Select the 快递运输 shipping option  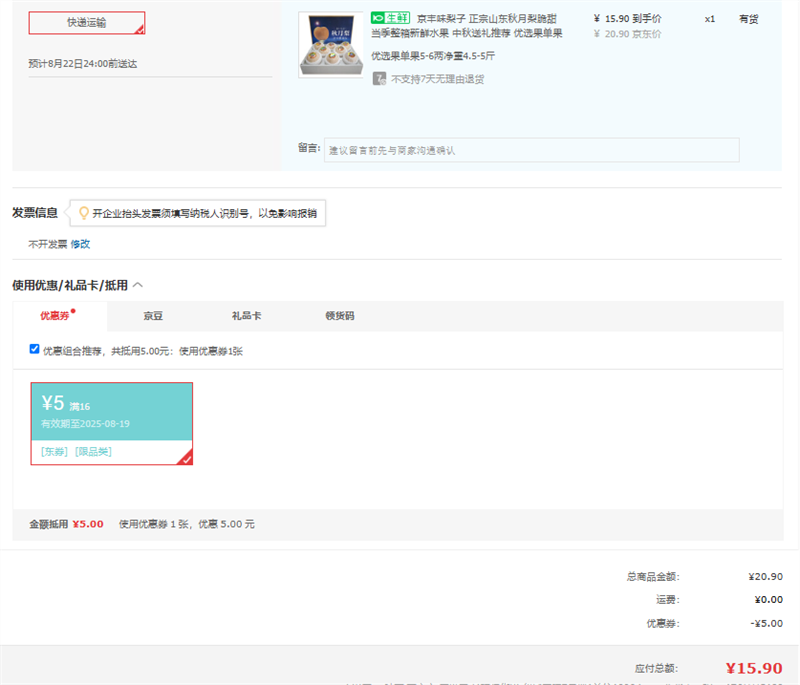click(87, 23)
